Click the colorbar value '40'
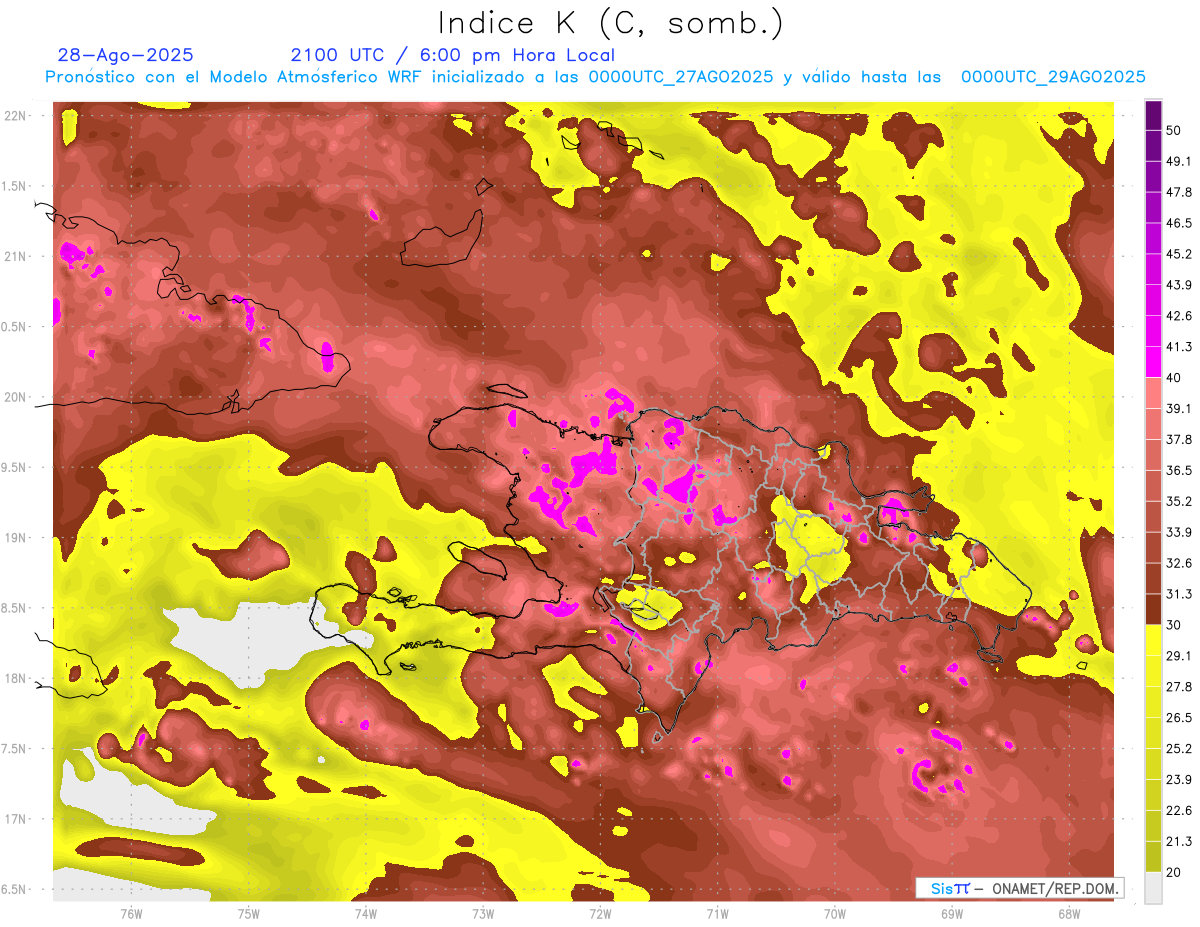The image size is (1200, 927). [1175, 377]
